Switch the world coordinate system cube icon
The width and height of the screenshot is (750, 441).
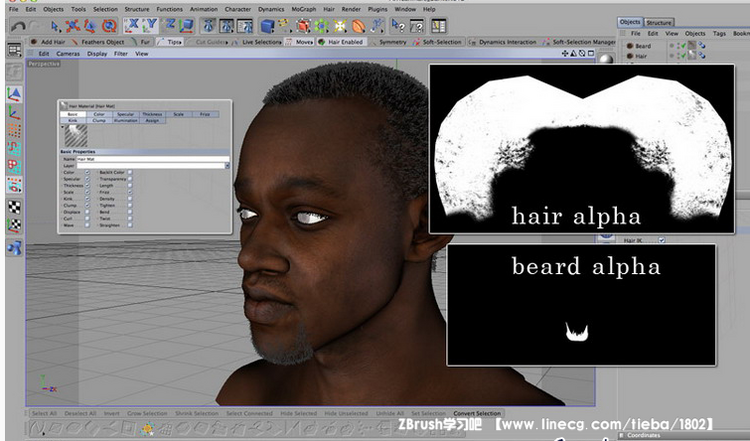point(187,25)
